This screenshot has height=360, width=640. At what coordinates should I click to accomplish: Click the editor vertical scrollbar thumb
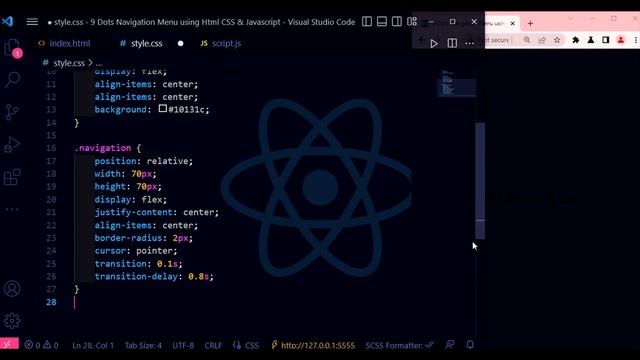coord(480,180)
